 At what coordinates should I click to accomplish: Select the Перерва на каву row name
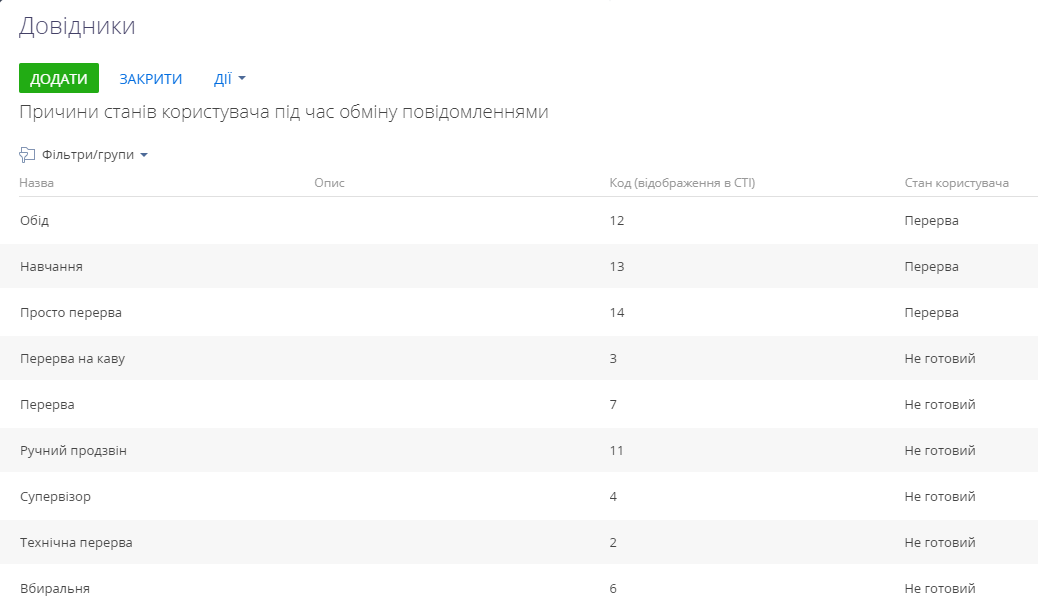72,358
